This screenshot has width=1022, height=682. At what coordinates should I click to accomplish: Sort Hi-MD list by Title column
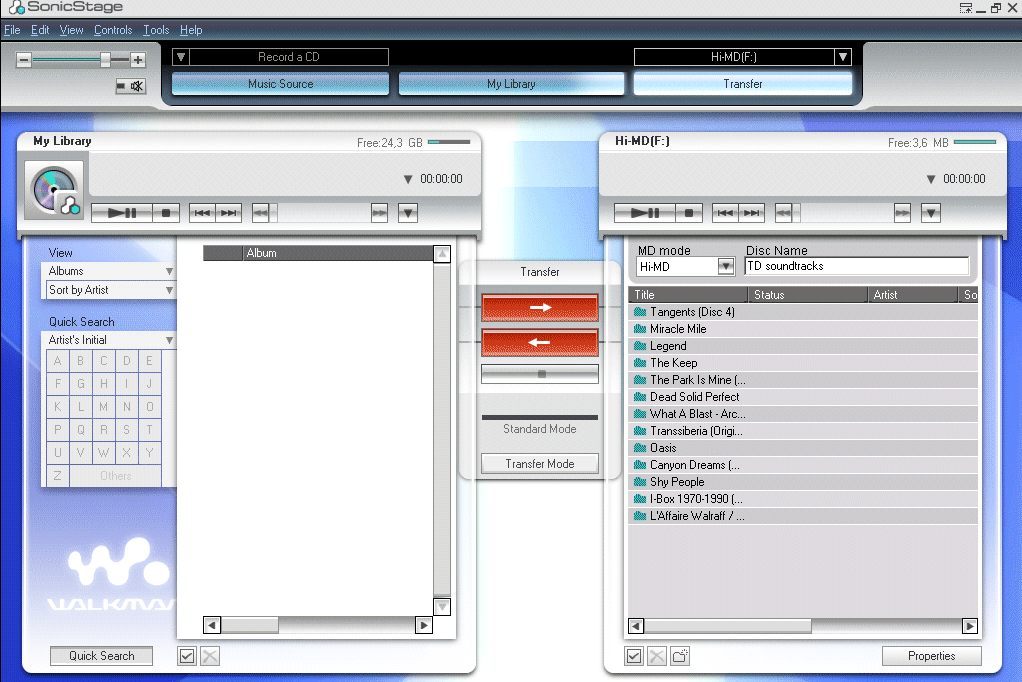click(688, 295)
